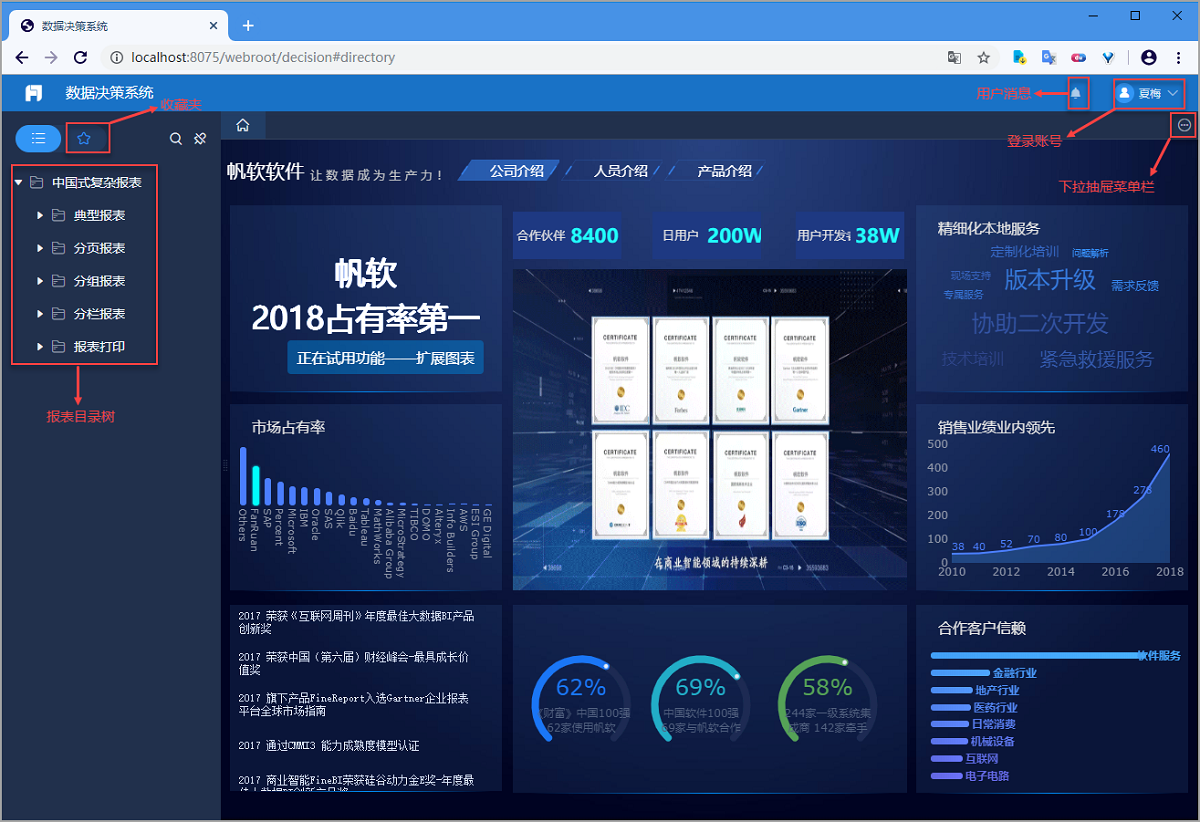1200x822 pixels.
Task: Click the 机械设备 bar label
Action: click(992, 742)
